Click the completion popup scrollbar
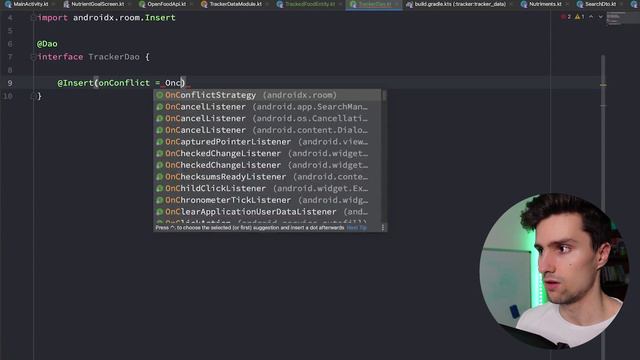Viewport: 640px width, 360px height. (384, 96)
